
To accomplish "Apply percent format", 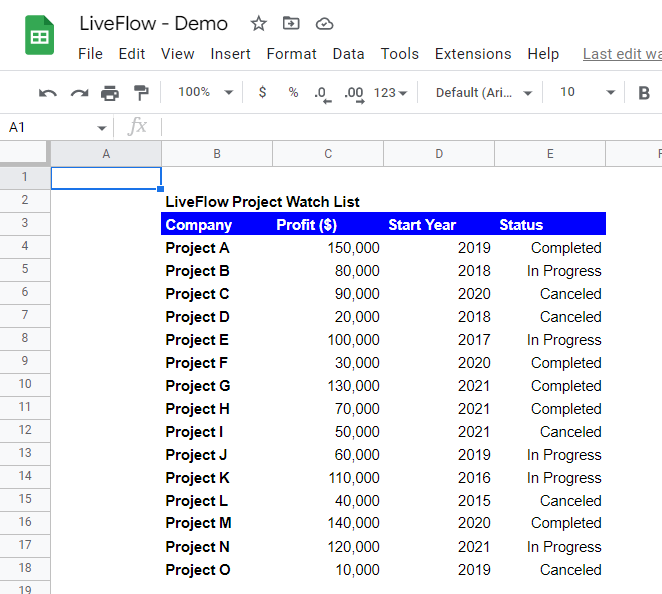I will coord(293,92).
